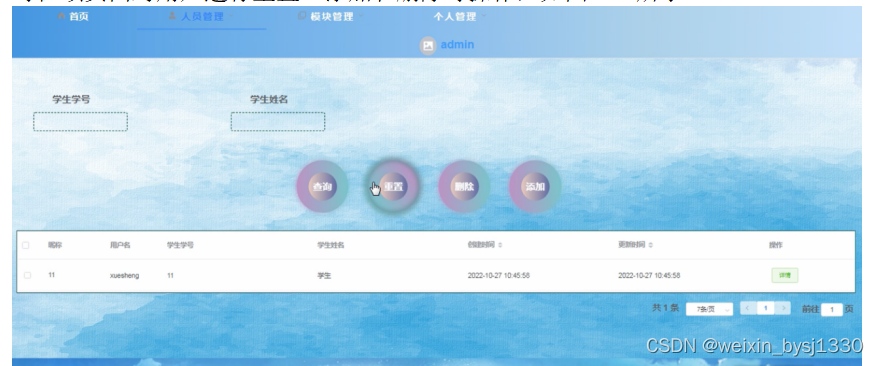Screen dimensions: 879x366
Task: Click the student name cell 学生
Action: point(324,275)
